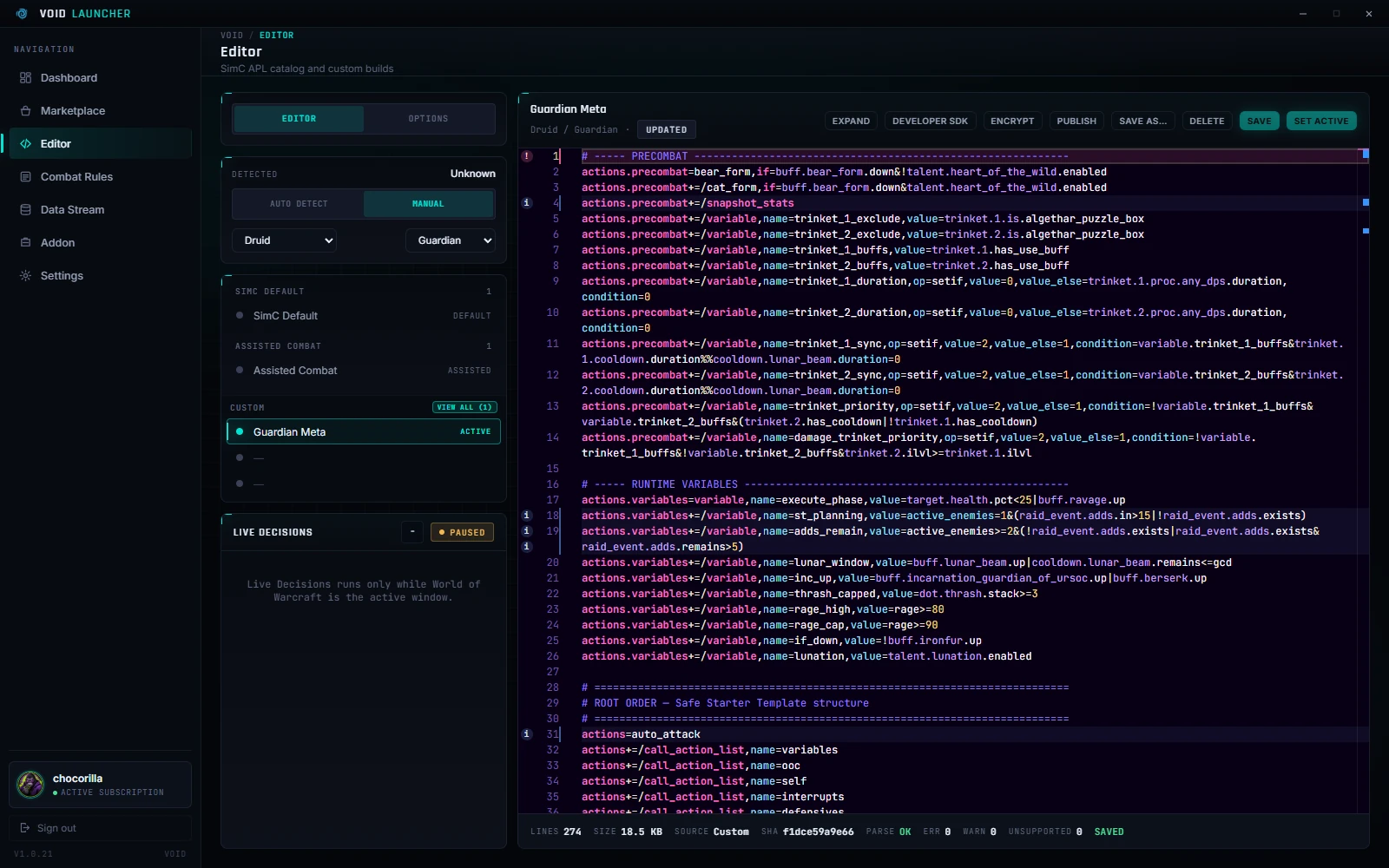1389x868 pixels.
Task: Toggle the PAUSED live decisions button
Action: (x=462, y=532)
